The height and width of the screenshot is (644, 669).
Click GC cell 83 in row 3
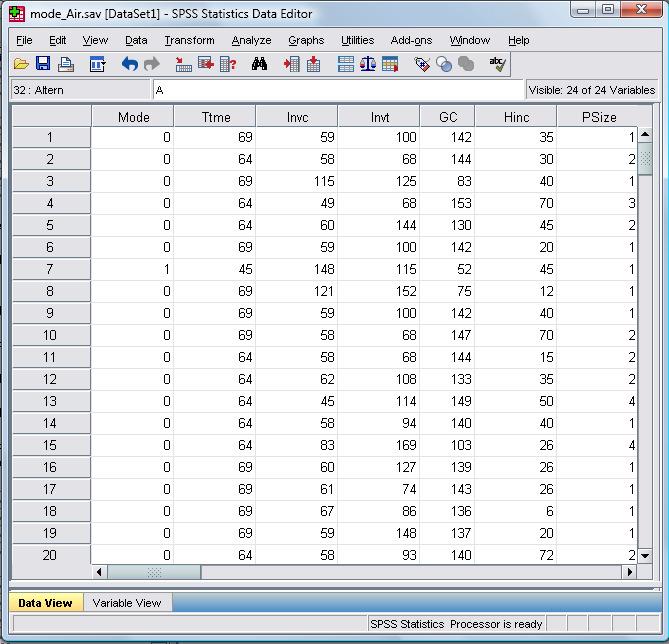(447, 181)
